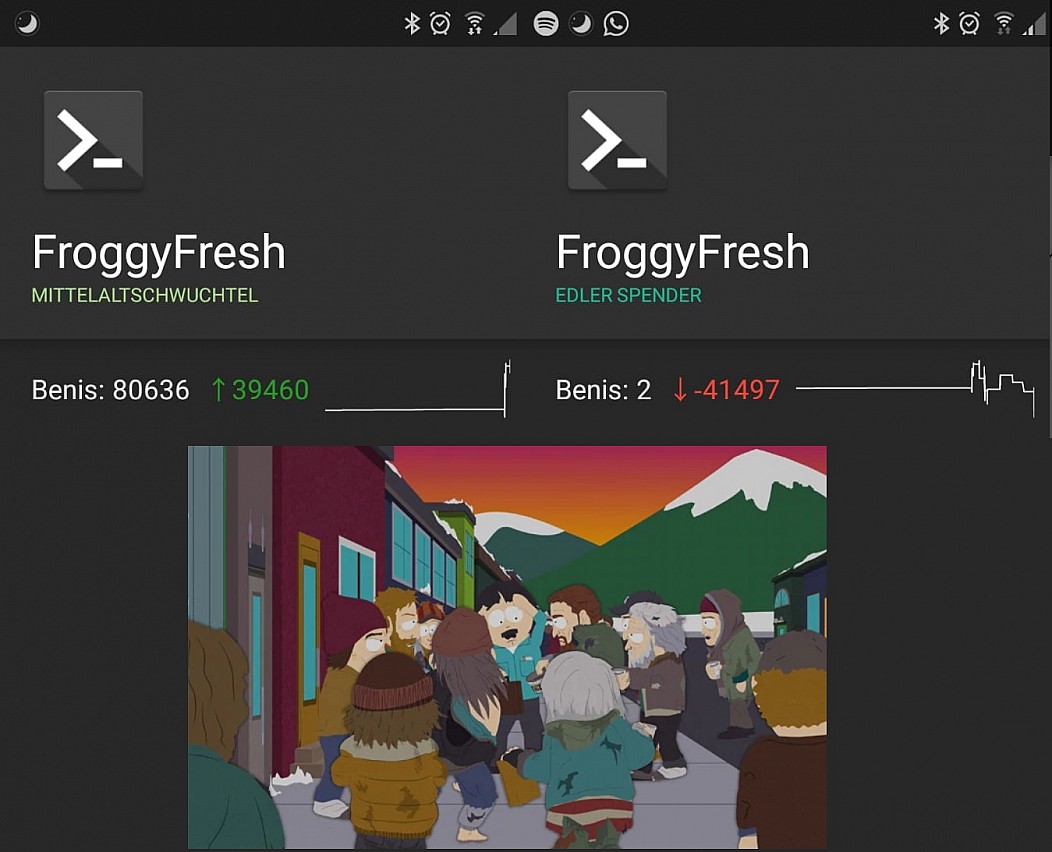Open the South Park cartoon image
1052x852 pixels.
[507, 647]
